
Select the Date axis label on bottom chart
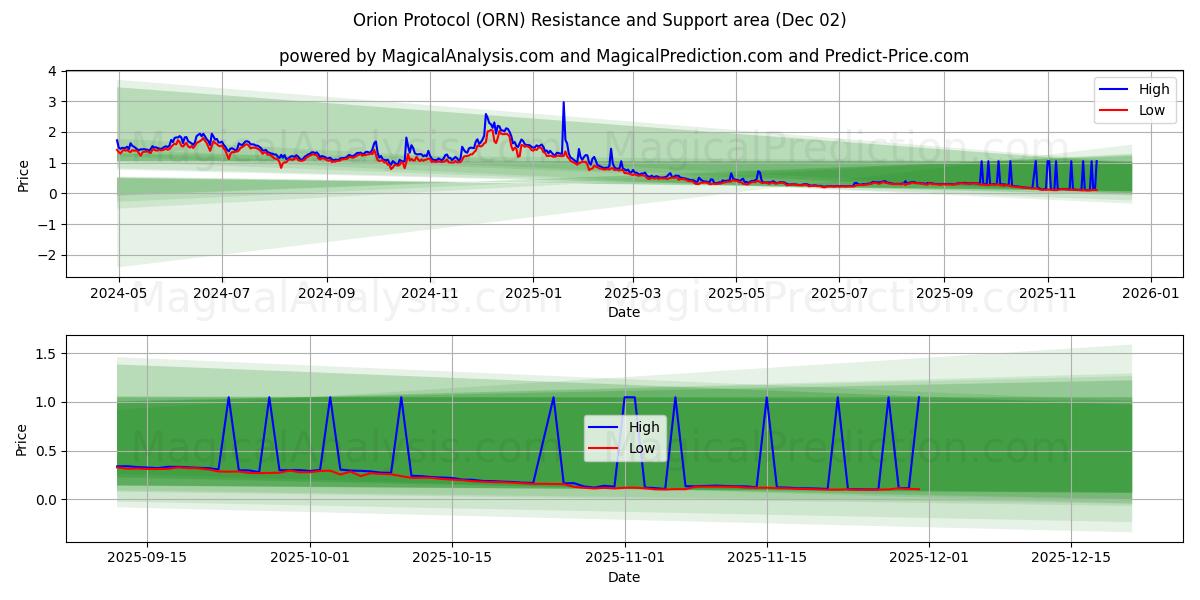tap(624, 577)
